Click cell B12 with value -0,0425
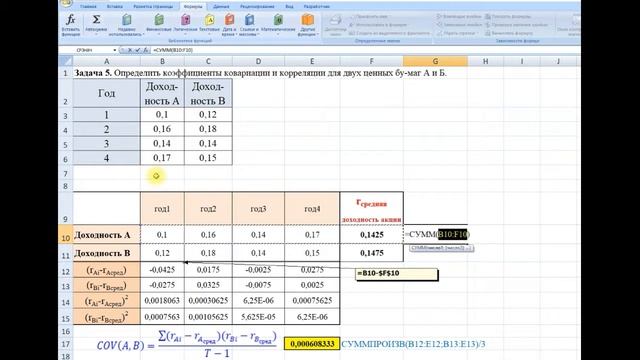Viewport: 640px width, 360px height. [x=162, y=270]
